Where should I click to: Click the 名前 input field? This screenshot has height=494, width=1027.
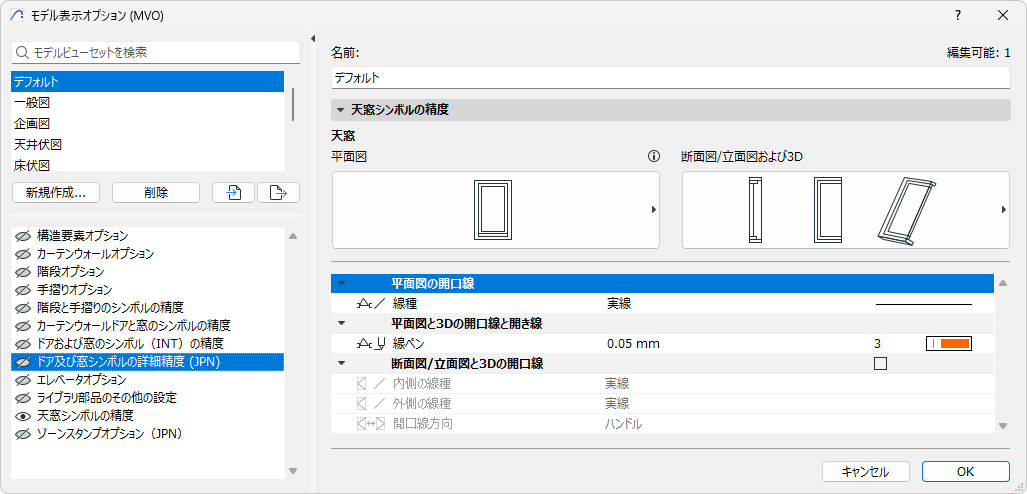pyautogui.click(x=671, y=77)
